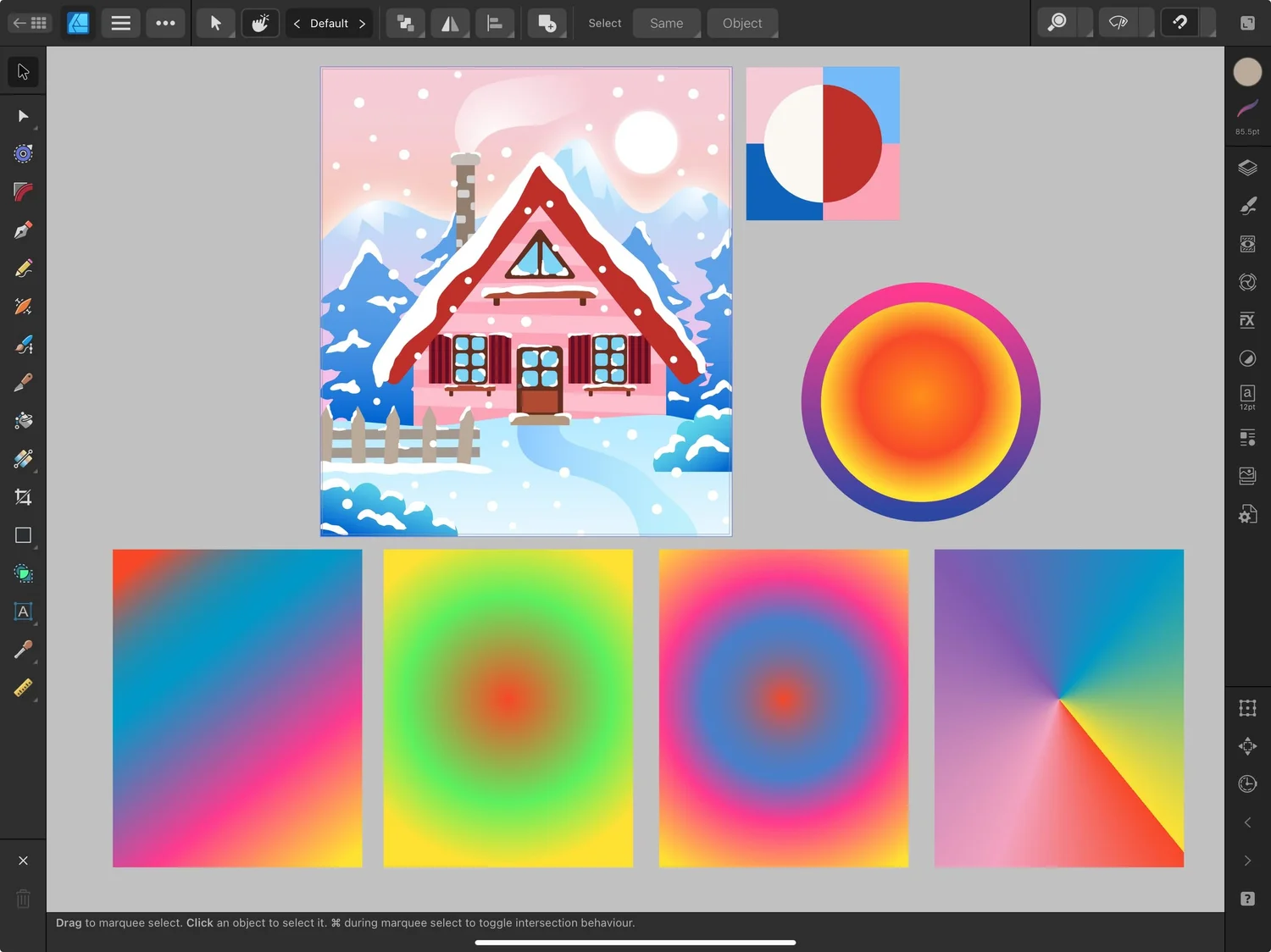Toggle the flip horizontal option
Screen dimensions: 1271x952
[x=450, y=23]
